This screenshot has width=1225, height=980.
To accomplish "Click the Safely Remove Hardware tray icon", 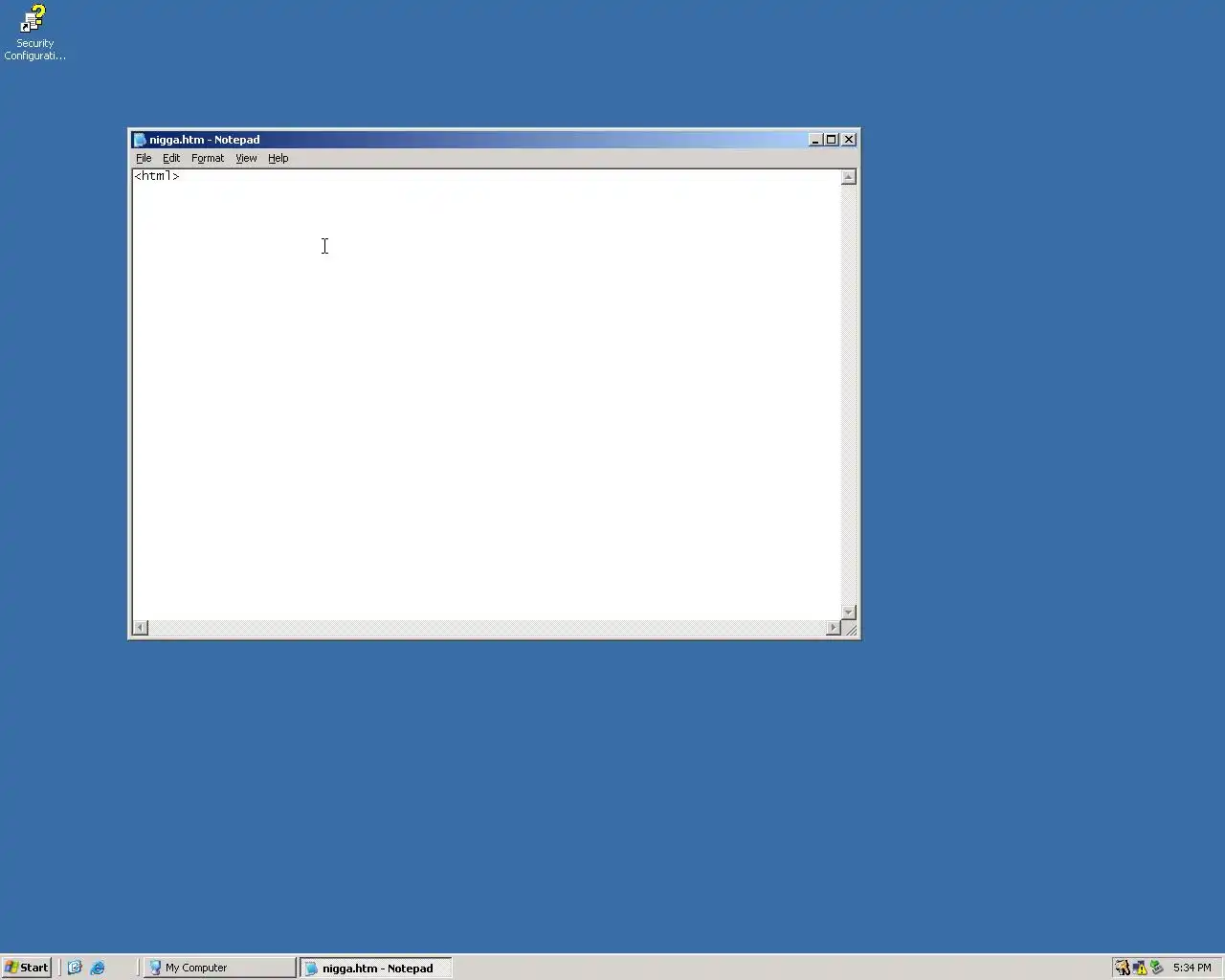I will coord(1156,968).
